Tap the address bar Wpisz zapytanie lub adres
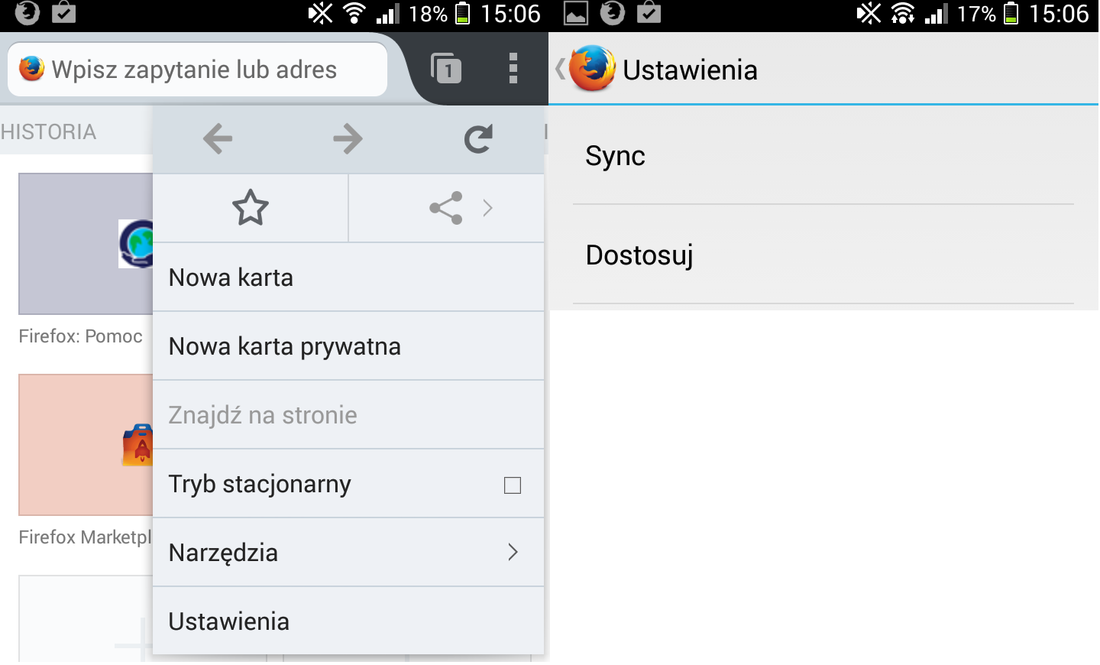 tap(197, 69)
